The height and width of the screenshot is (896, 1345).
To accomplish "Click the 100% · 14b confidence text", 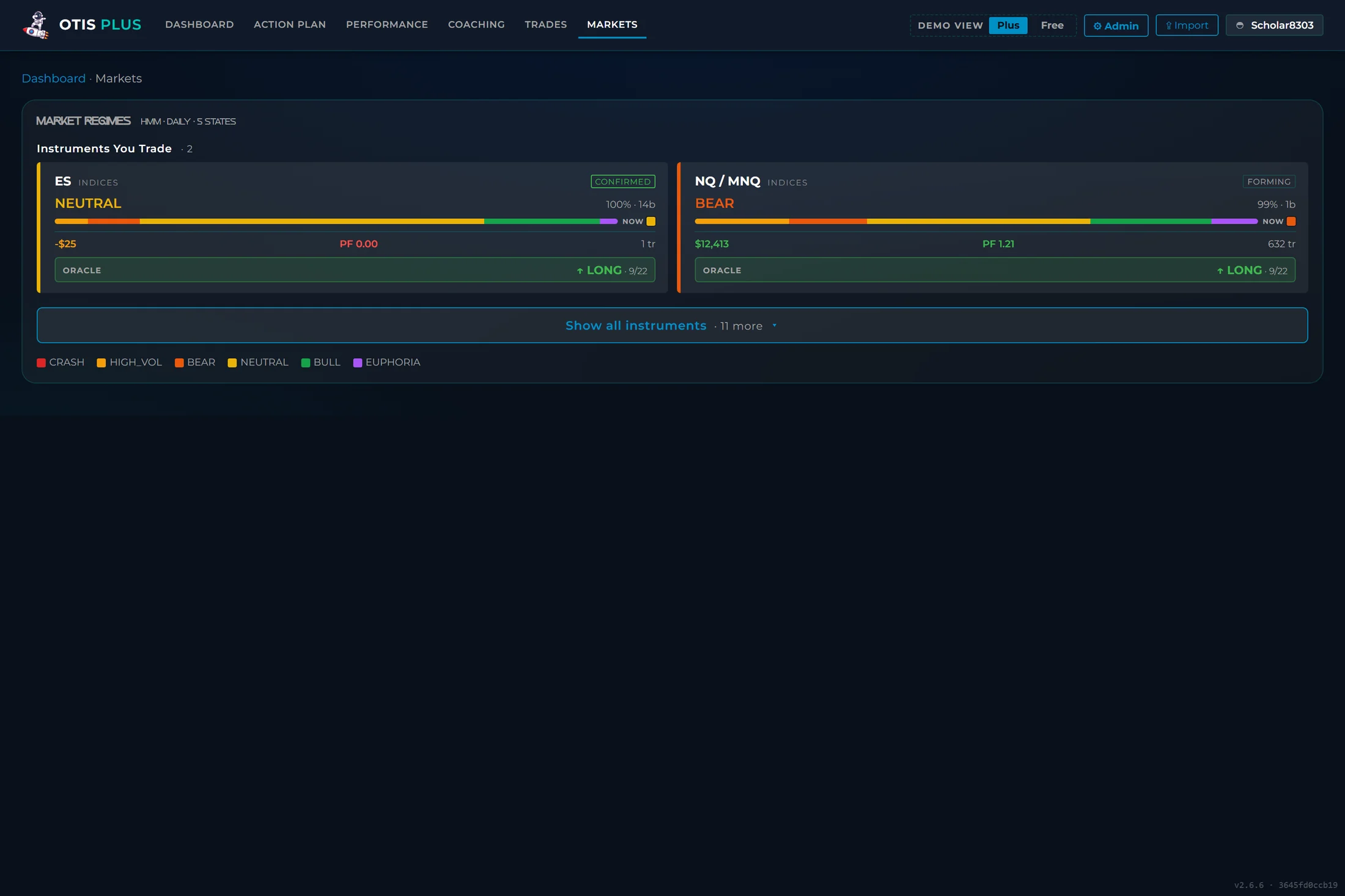I will (x=630, y=205).
